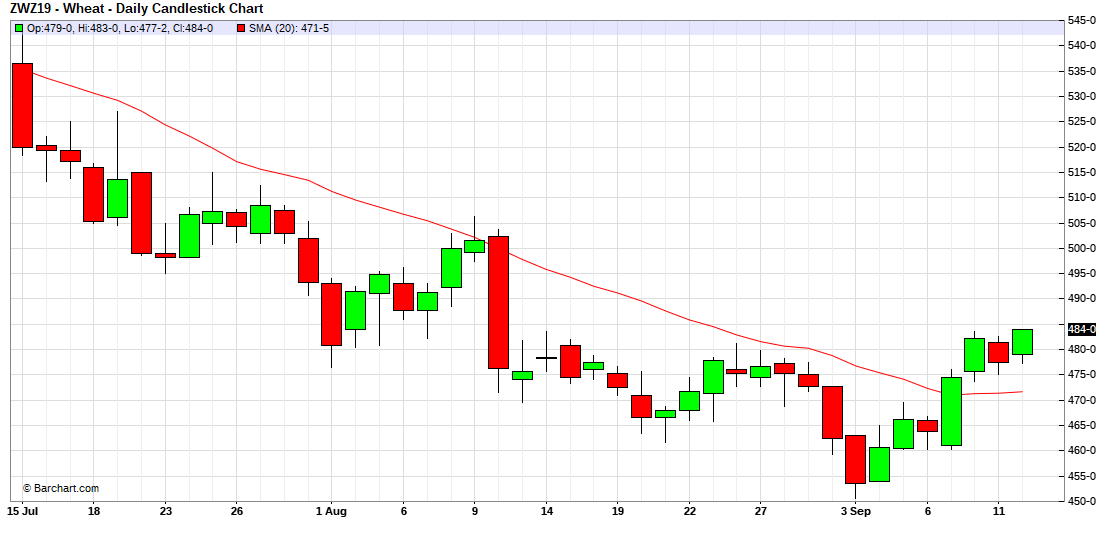The height and width of the screenshot is (542, 1106).
Task: Click the last green candle closing at 484
Action: click(x=1023, y=342)
